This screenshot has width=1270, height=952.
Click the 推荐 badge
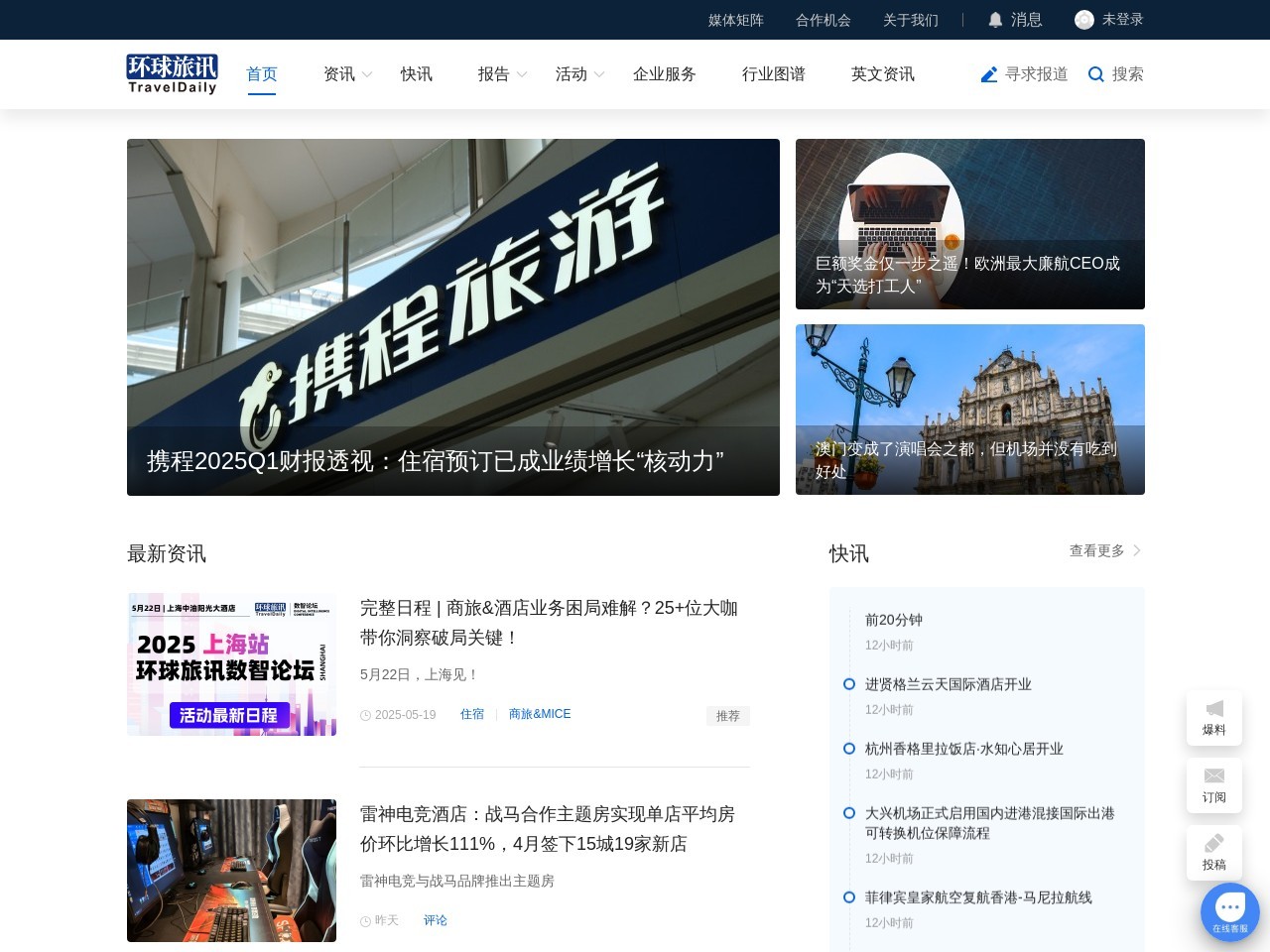(x=728, y=716)
